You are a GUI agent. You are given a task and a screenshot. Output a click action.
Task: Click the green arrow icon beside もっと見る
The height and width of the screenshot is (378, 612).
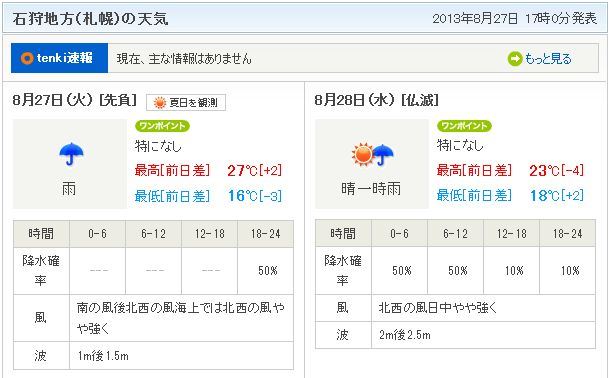click(515, 59)
